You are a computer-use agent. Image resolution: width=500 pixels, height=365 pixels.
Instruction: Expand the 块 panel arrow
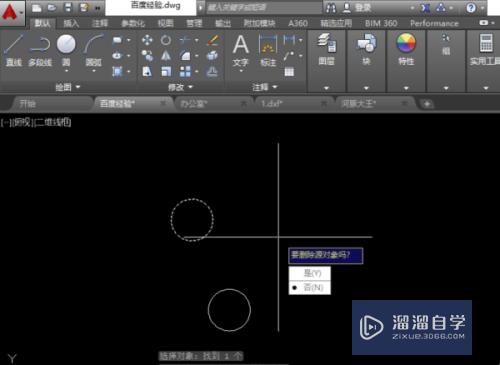pos(366,88)
